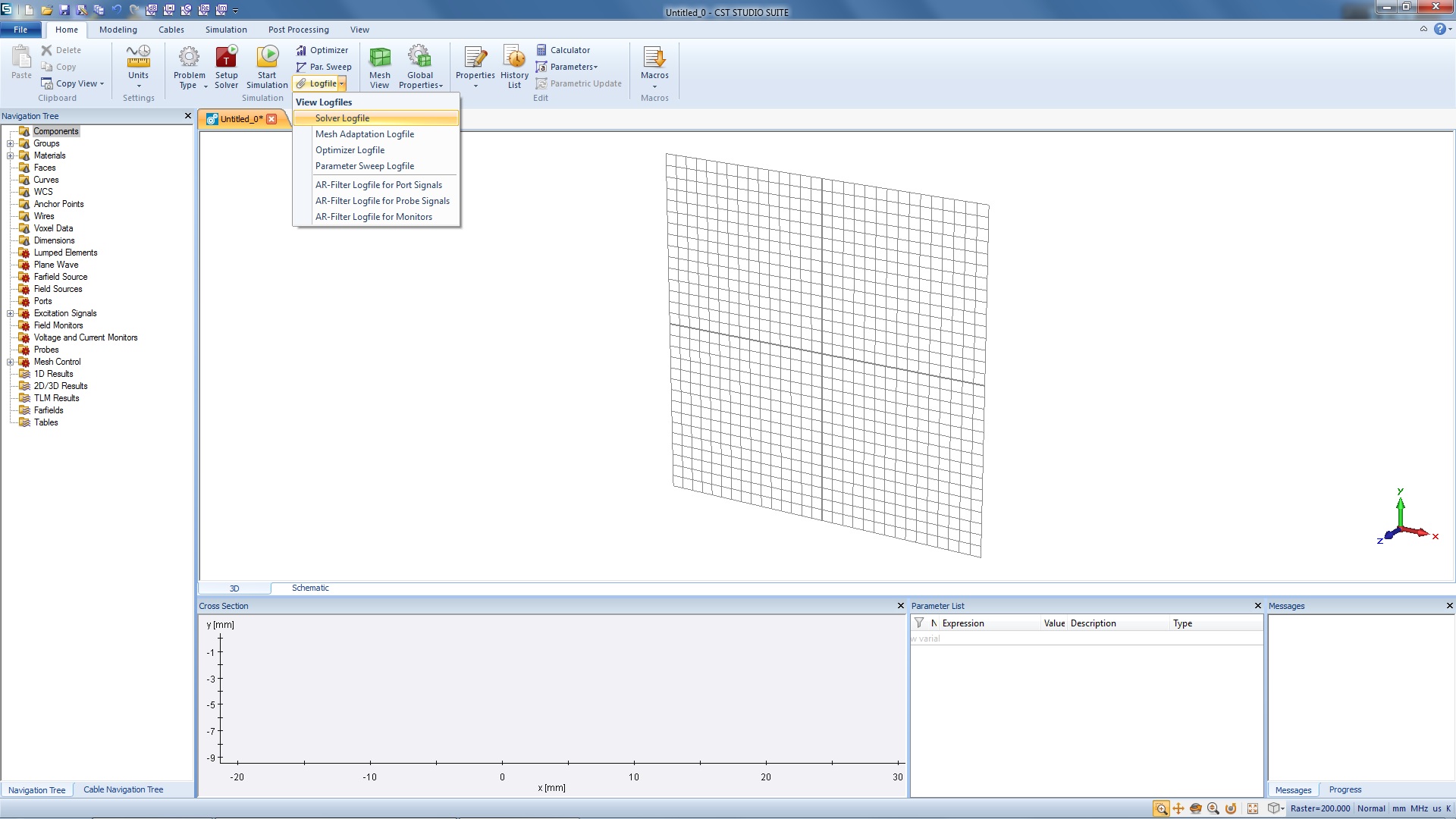Select AR-Filter Logfile for Probe Signals
The width and height of the screenshot is (1456, 819).
376,201
